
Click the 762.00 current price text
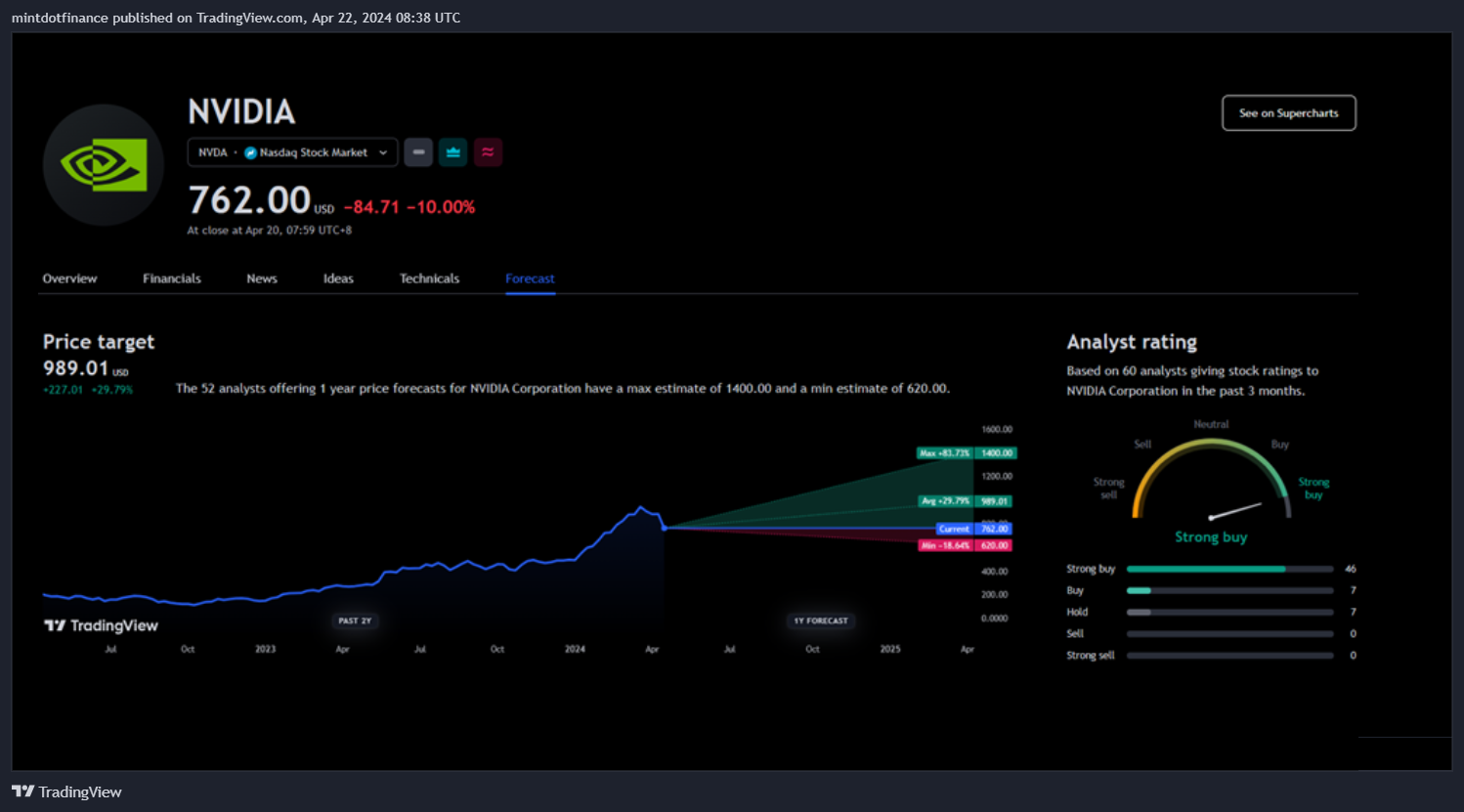249,200
